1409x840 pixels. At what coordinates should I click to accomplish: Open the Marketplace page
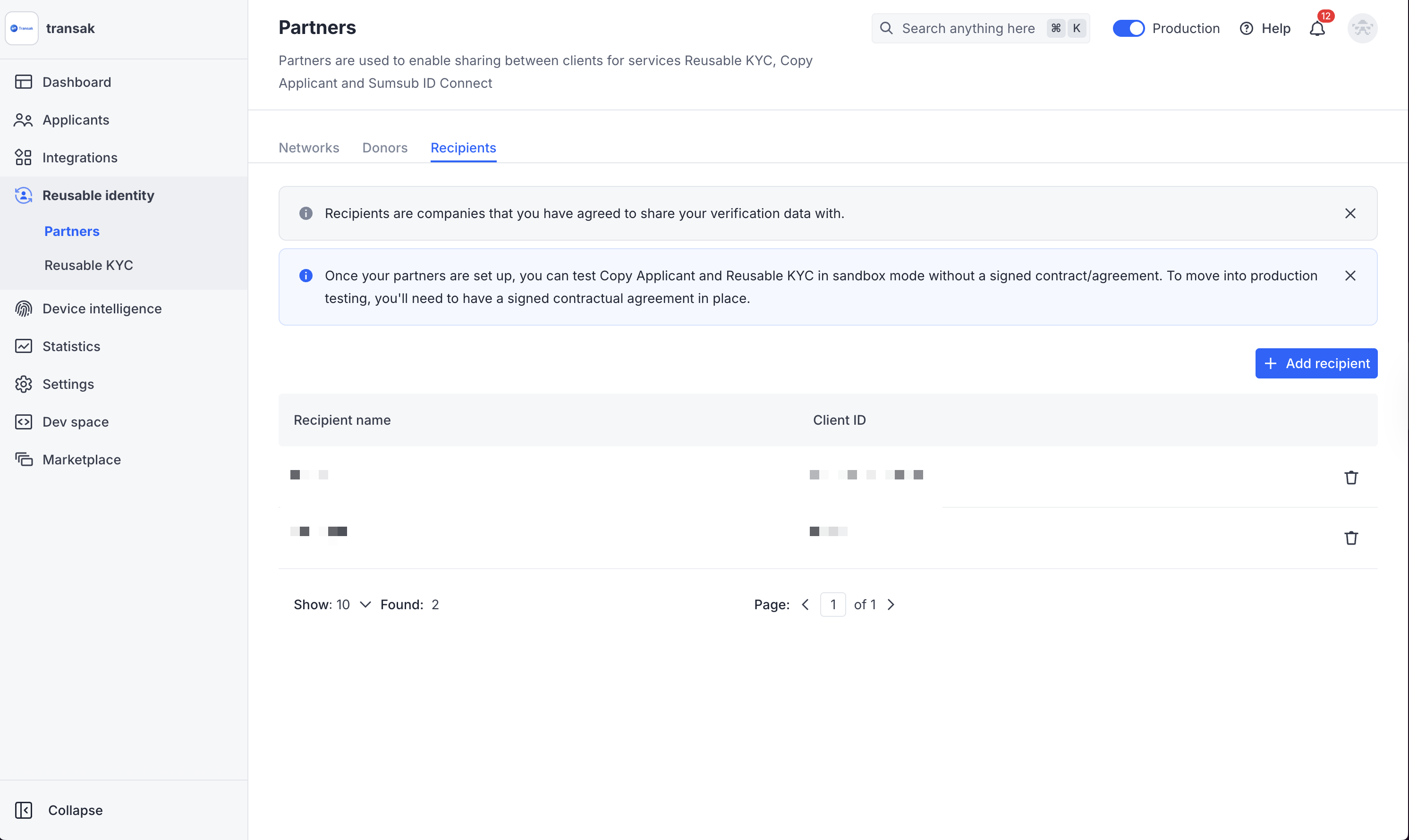(82, 460)
